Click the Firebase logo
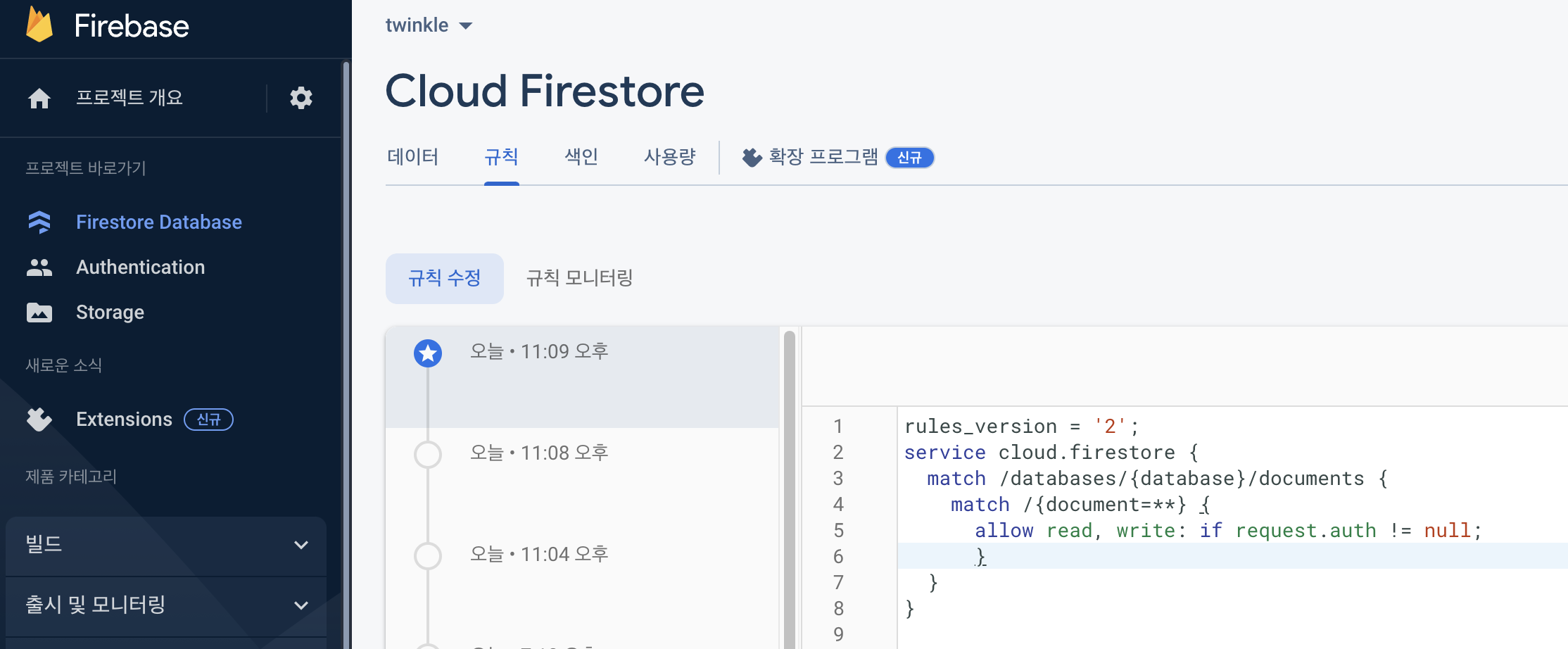This screenshot has height=649, width=1568. point(106,26)
